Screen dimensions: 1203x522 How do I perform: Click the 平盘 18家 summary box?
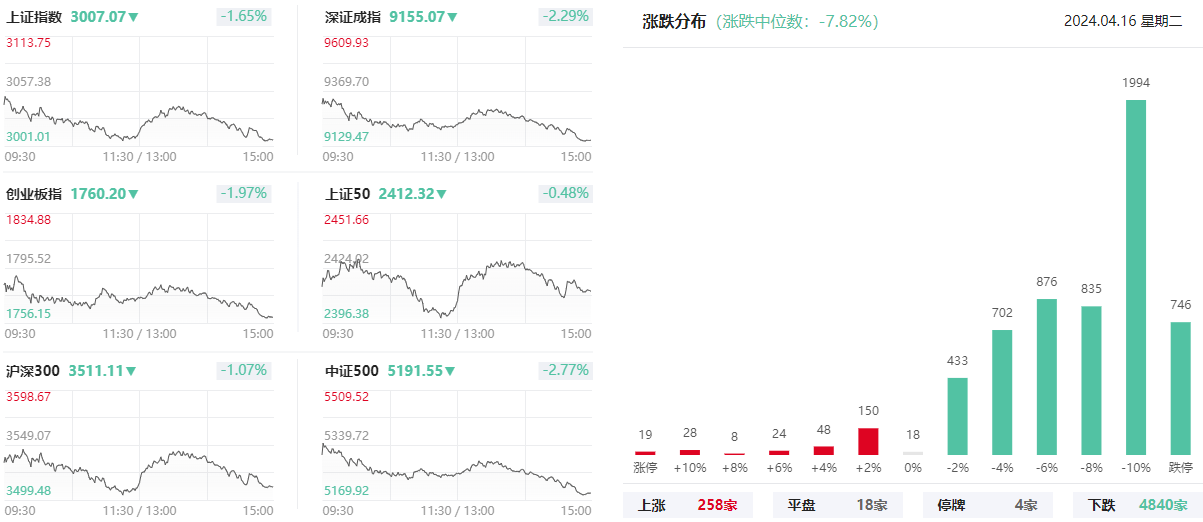[838, 505]
